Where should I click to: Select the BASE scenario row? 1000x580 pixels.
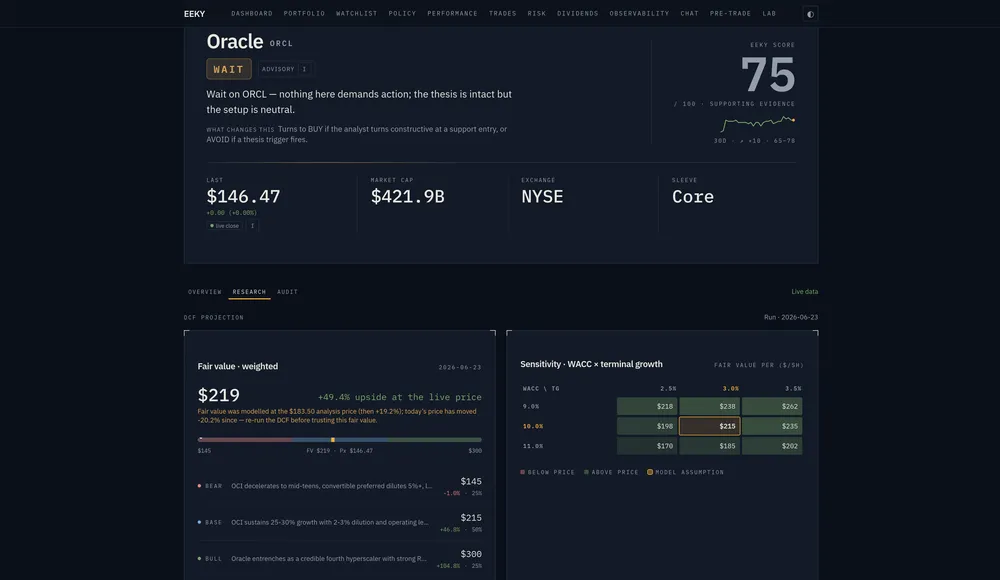click(340, 523)
